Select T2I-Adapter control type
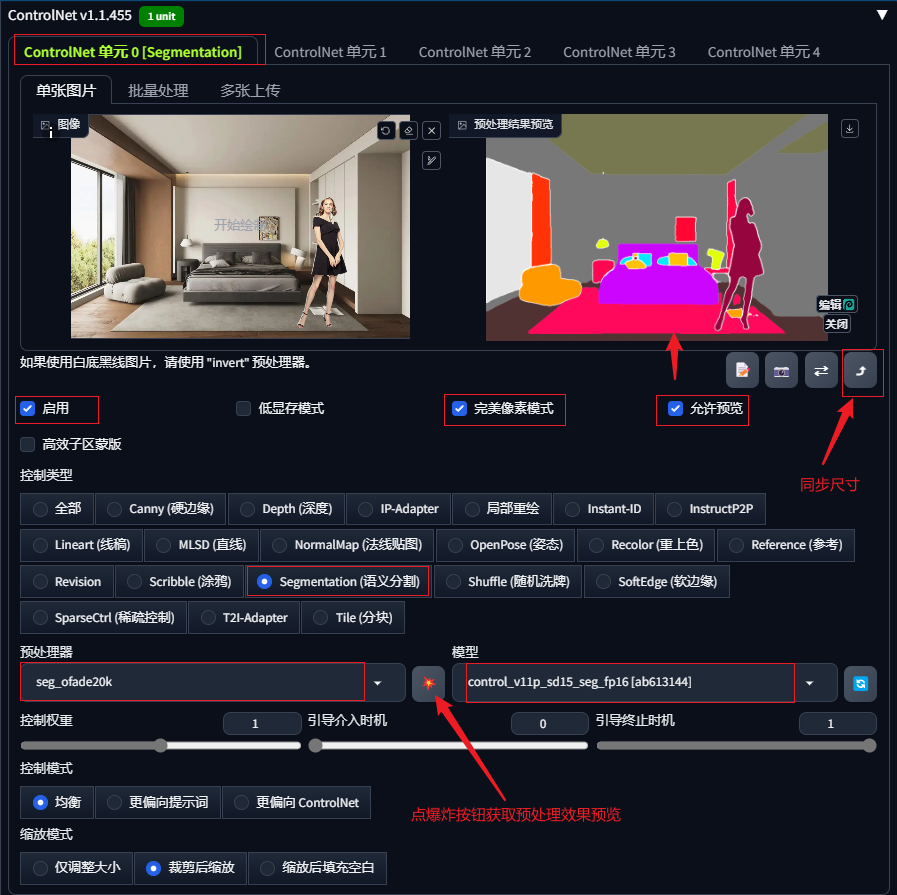The height and width of the screenshot is (895, 897). 244,618
